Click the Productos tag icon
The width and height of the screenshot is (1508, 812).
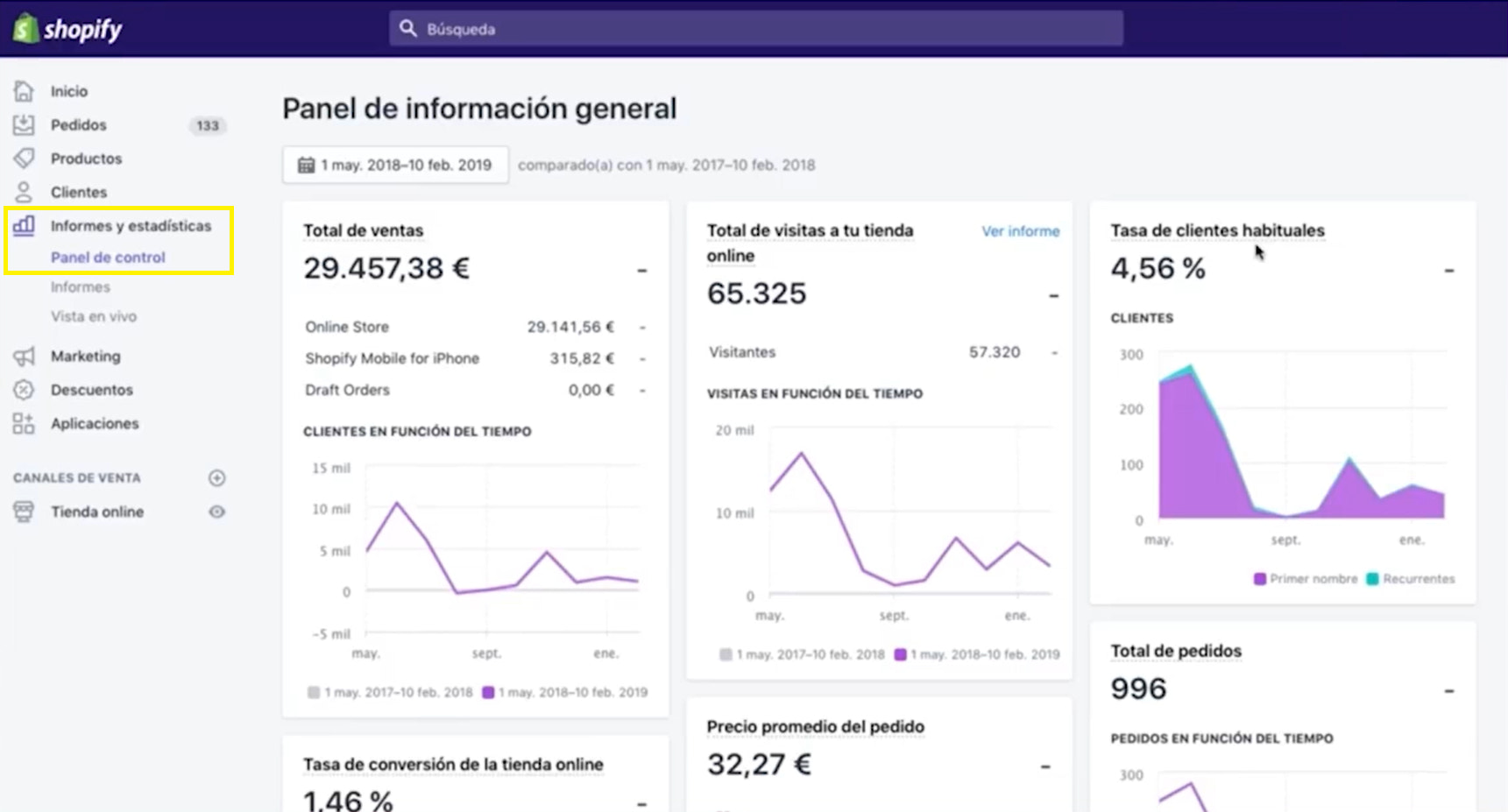24,159
